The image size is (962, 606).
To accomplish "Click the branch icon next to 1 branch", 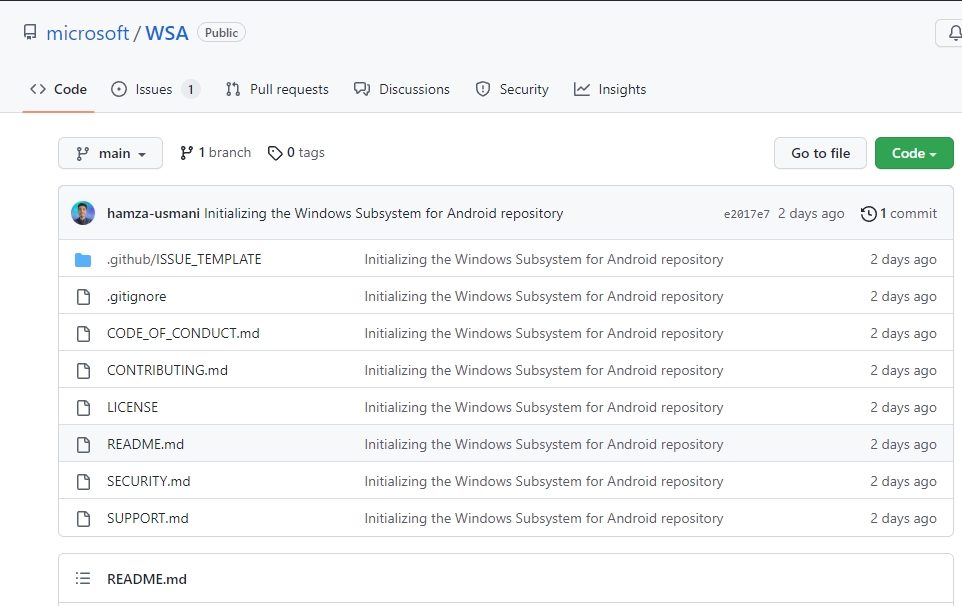I will point(187,153).
